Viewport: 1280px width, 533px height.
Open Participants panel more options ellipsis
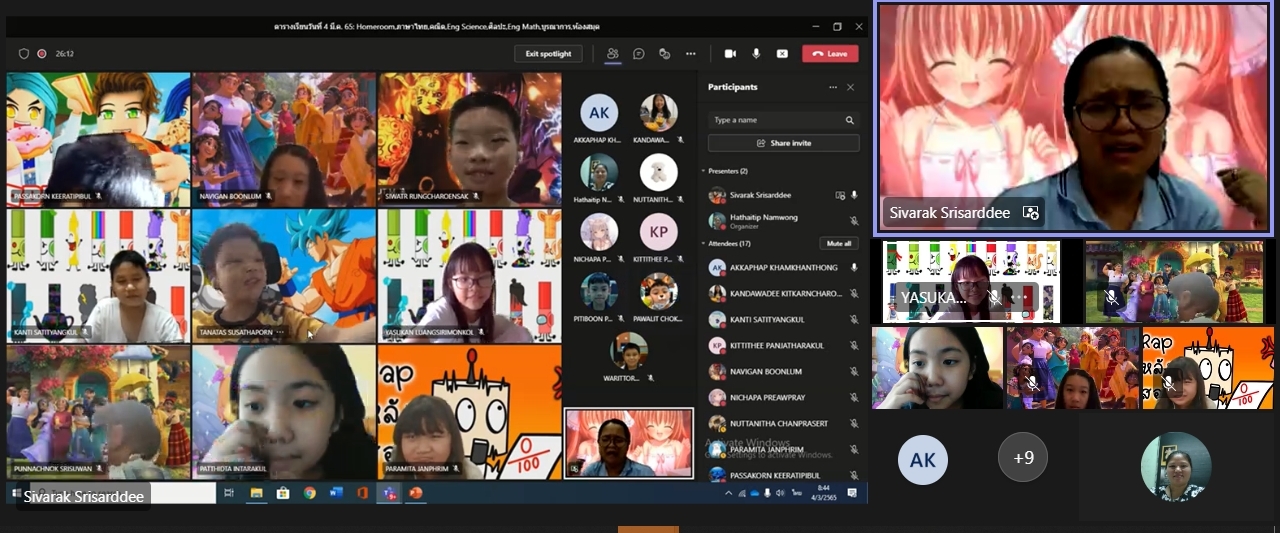[x=832, y=87]
